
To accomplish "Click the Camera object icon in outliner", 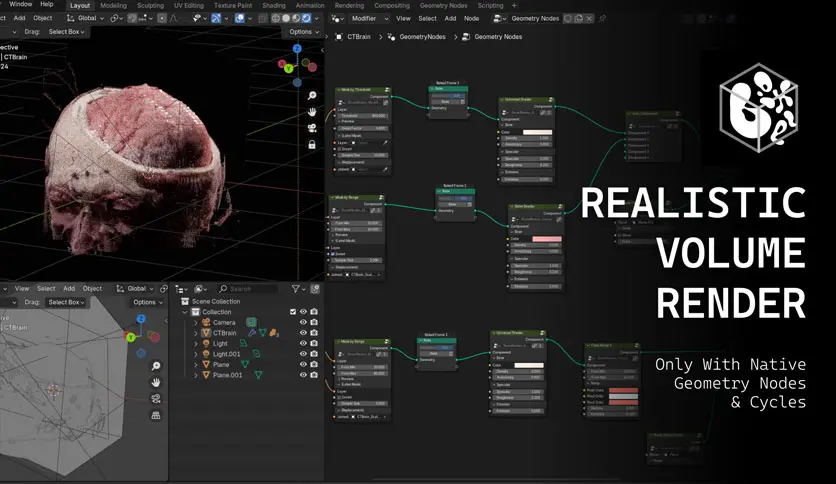I will coord(206,322).
